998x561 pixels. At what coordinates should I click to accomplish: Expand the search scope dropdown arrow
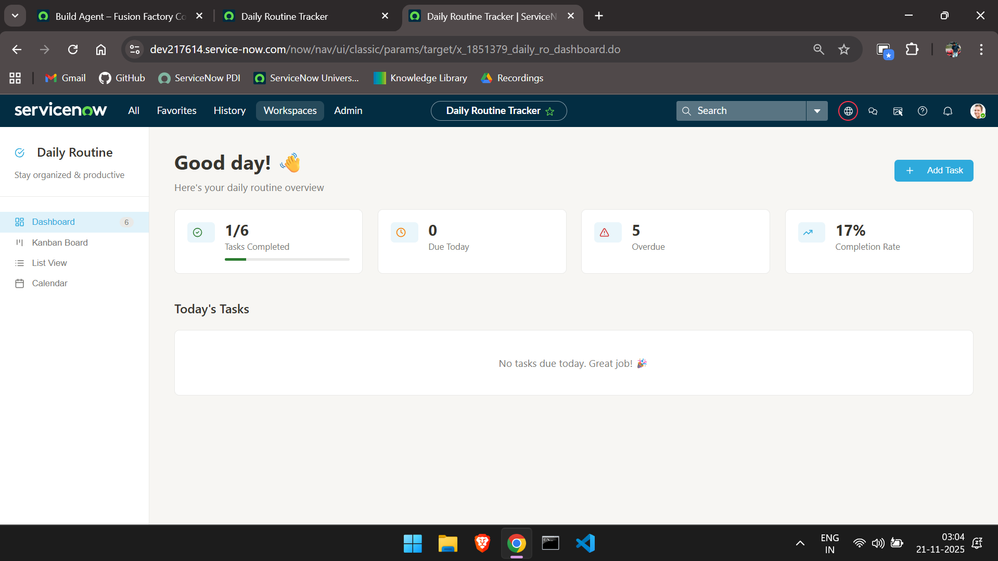pyautogui.click(x=817, y=111)
